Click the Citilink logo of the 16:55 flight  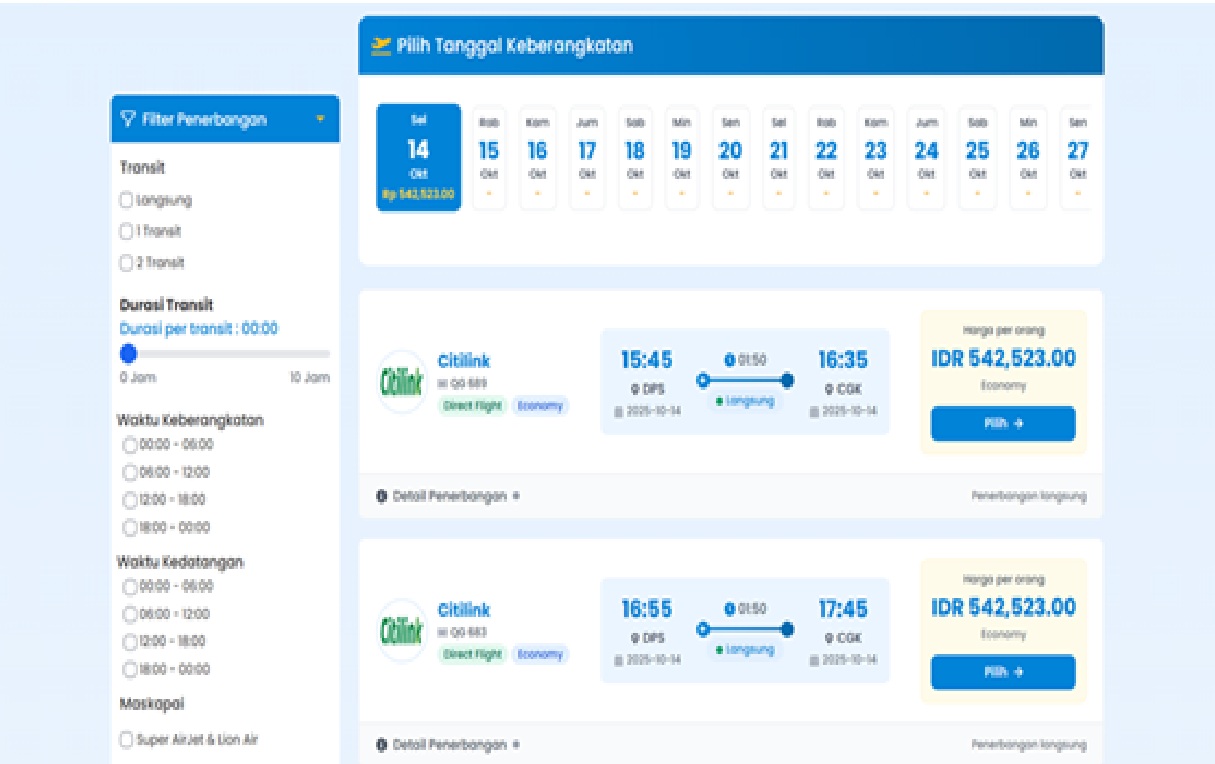tap(402, 631)
